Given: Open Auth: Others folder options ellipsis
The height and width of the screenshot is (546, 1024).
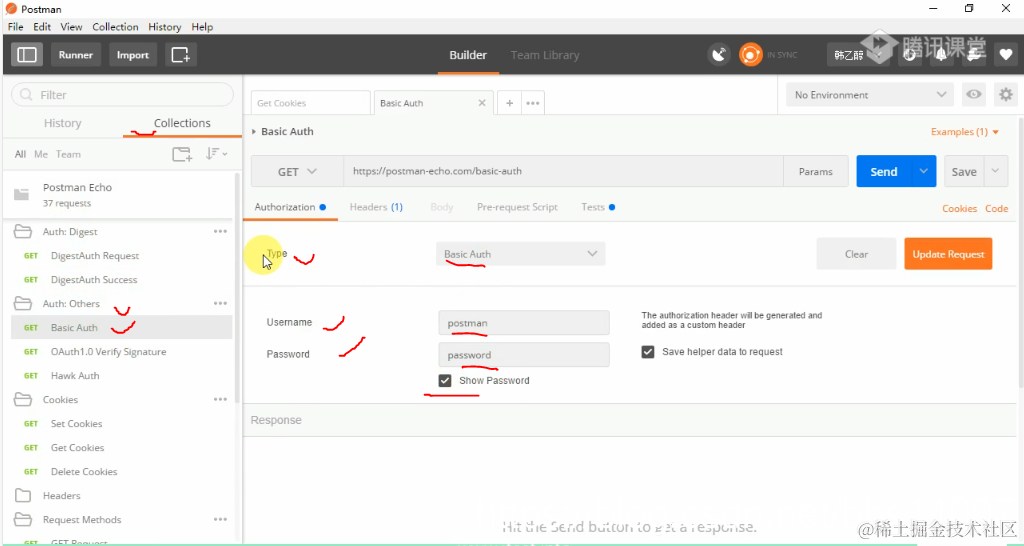Looking at the screenshot, I should tap(220, 304).
